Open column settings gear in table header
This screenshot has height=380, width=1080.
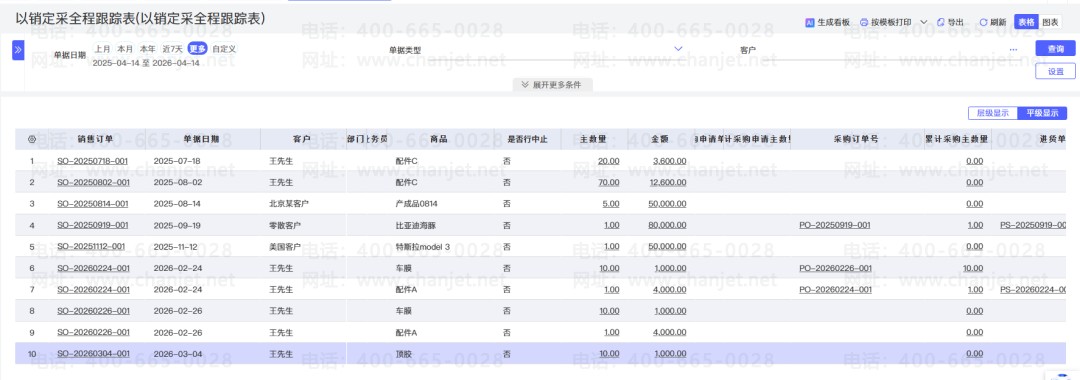tap(32, 139)
